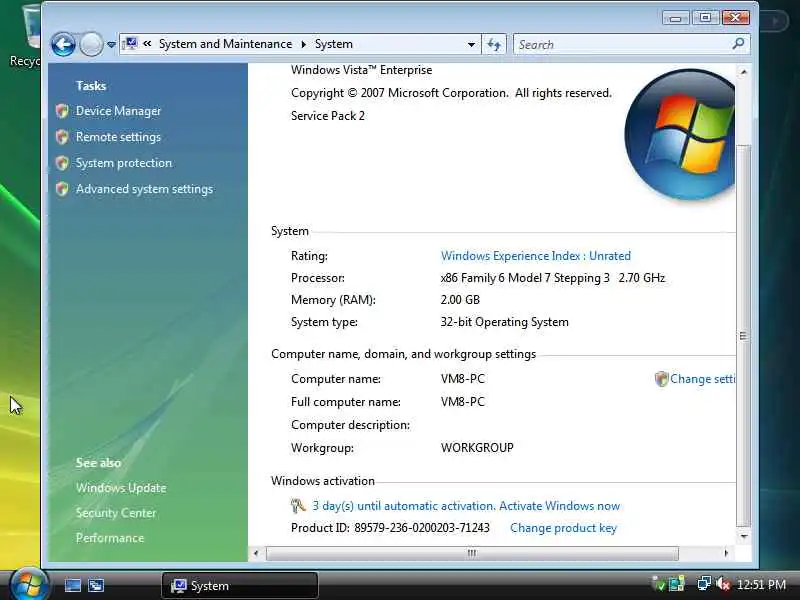Click the magnifier search icon

[738, 44]
